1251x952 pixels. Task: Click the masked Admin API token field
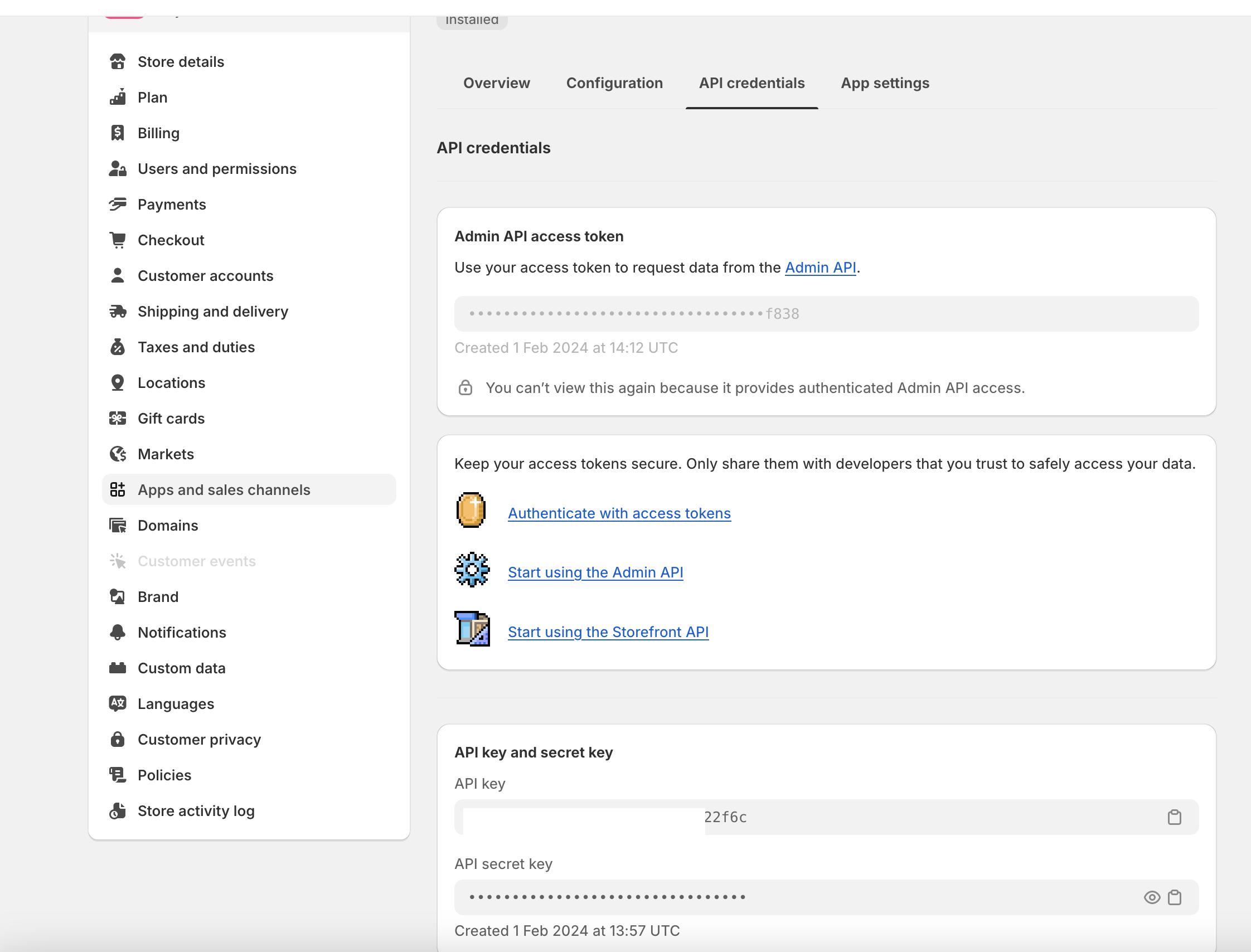825,314
